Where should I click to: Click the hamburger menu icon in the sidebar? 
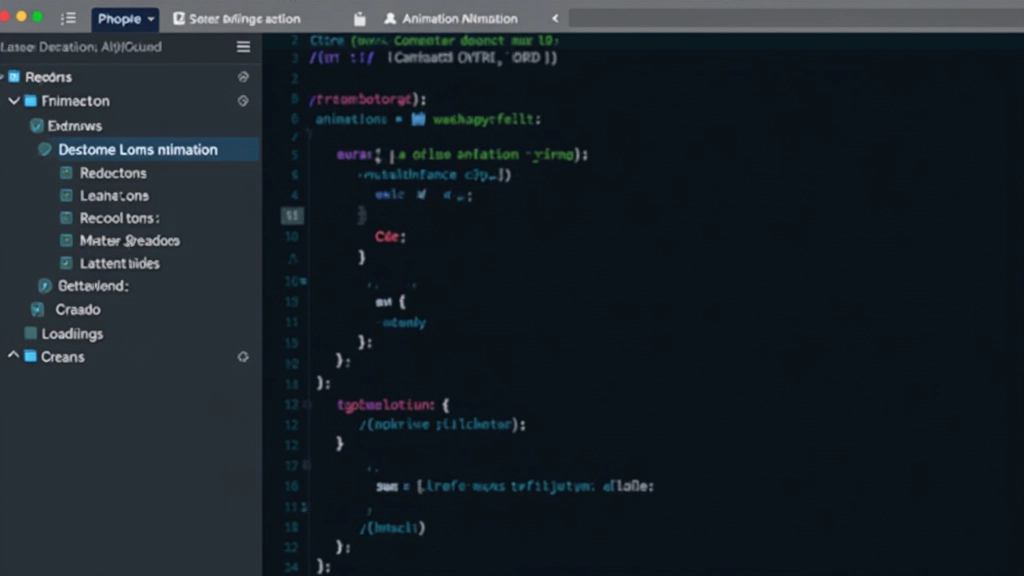point(243,46)
